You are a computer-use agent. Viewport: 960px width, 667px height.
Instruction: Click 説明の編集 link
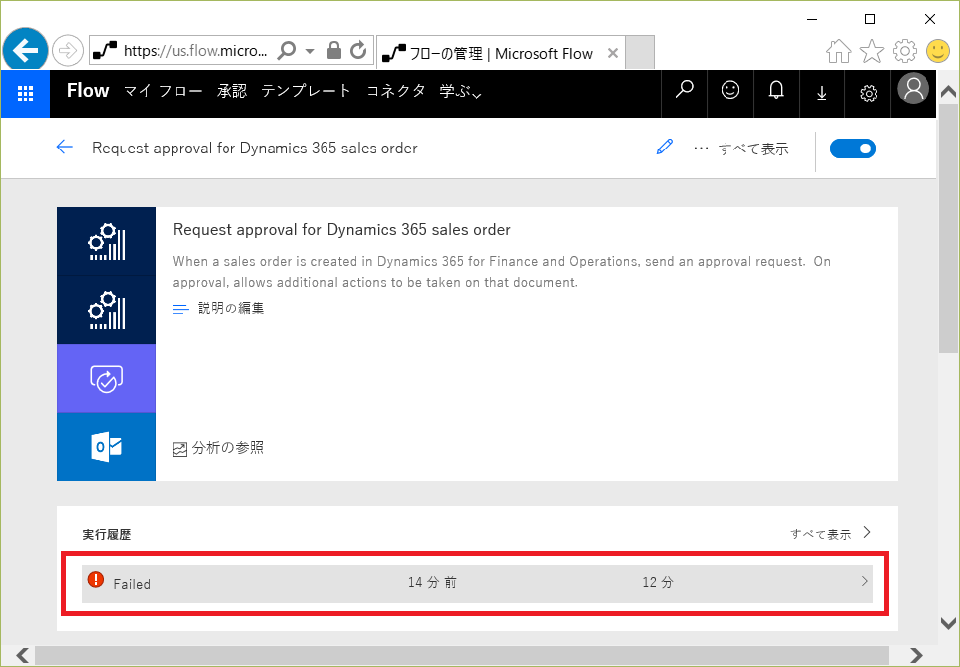[x=231, y=308]
